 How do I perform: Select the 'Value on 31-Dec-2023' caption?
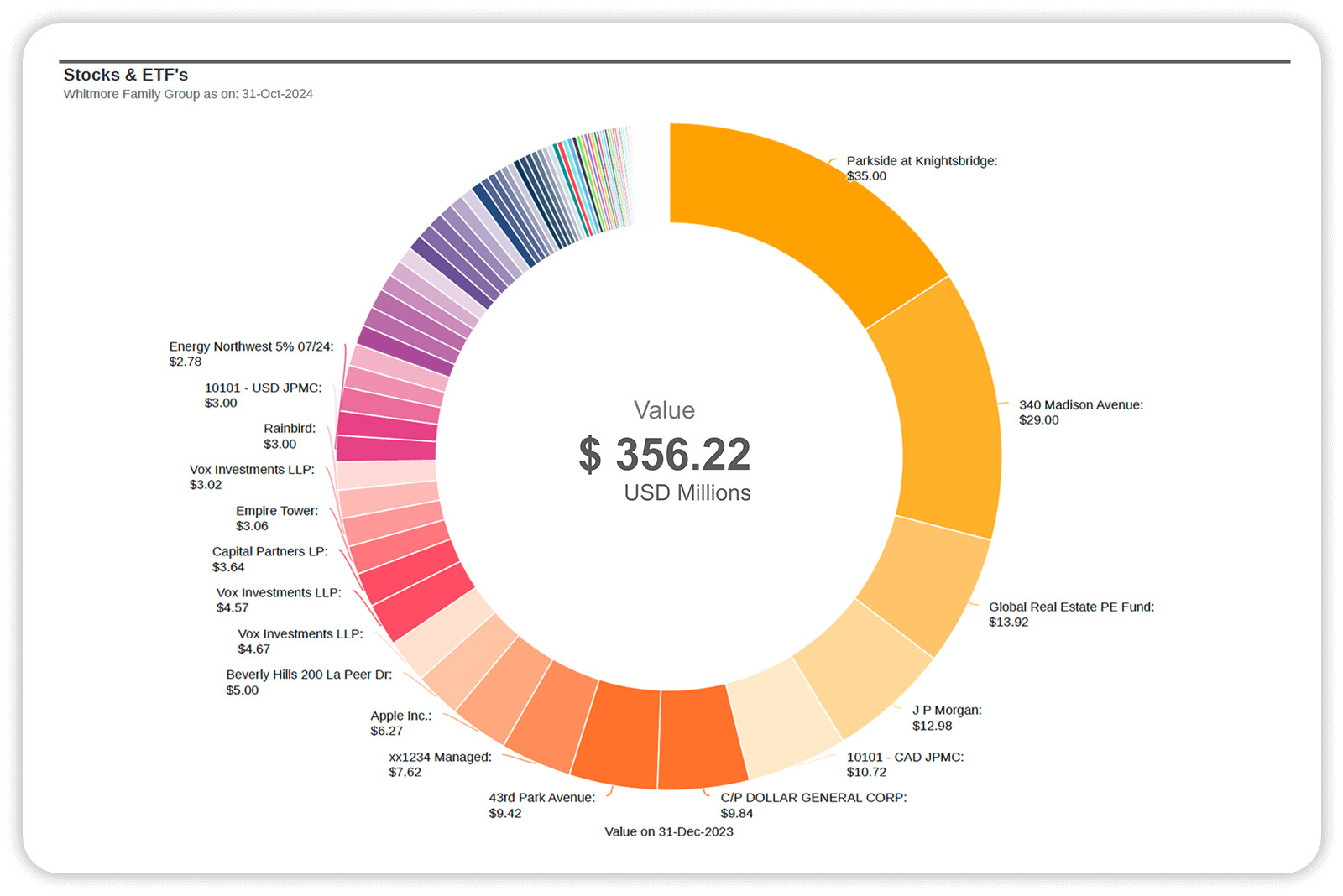point(669,831)
